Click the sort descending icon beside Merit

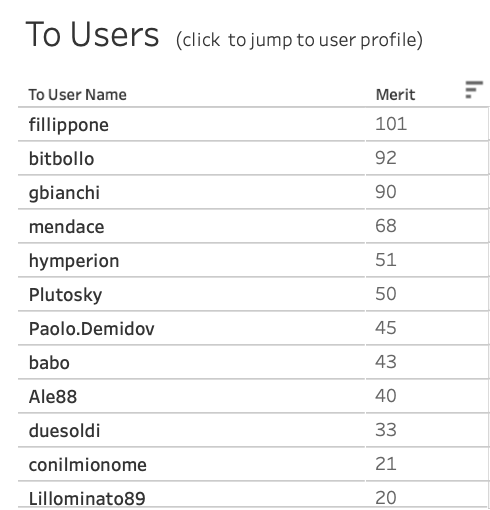tap(474, 89)
